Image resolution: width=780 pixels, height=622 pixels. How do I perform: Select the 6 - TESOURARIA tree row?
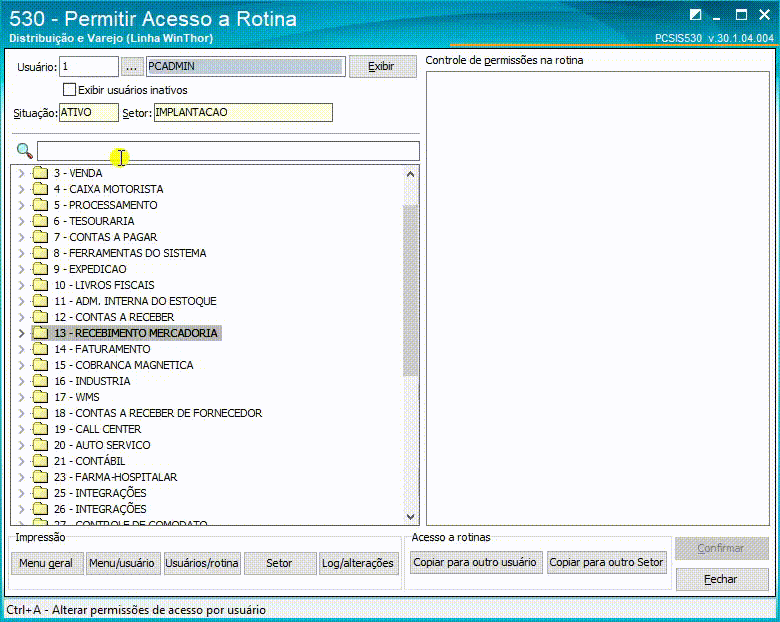coord(94,221)
